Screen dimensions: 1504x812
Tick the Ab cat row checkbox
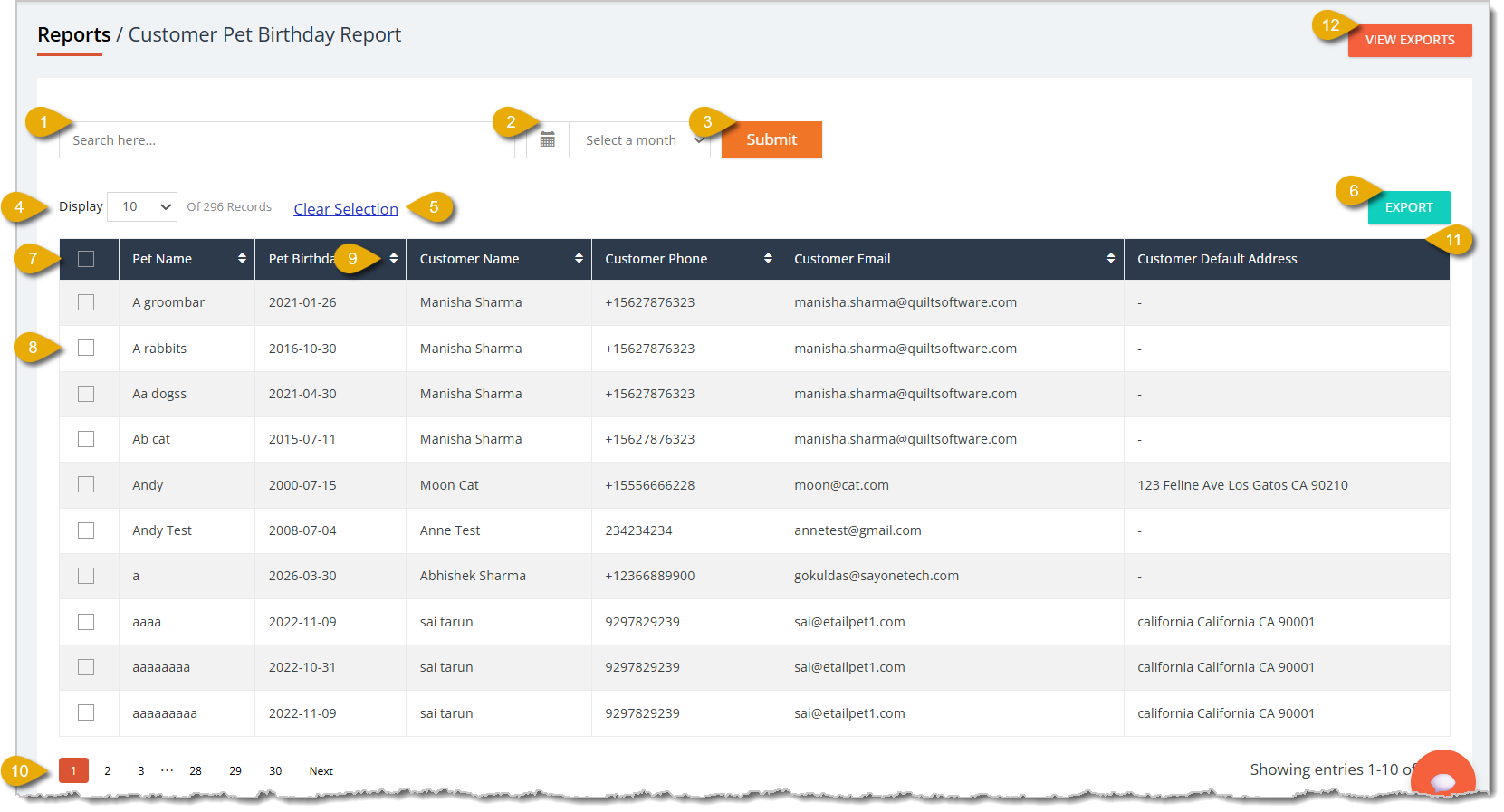coord(86,439)
